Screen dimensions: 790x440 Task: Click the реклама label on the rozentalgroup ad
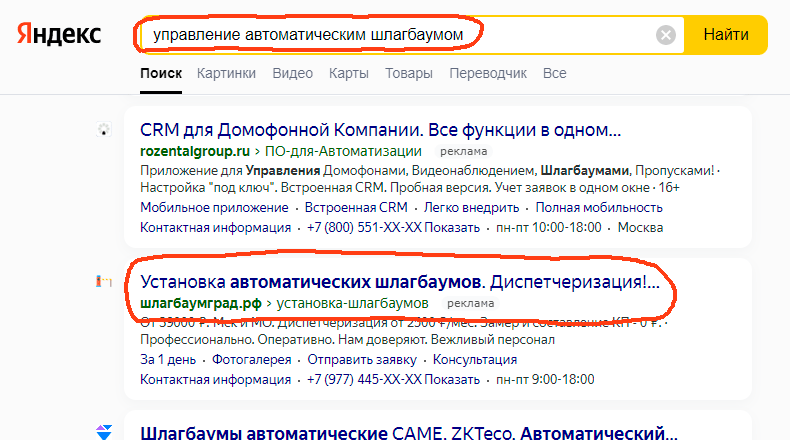tap(464, 151)
